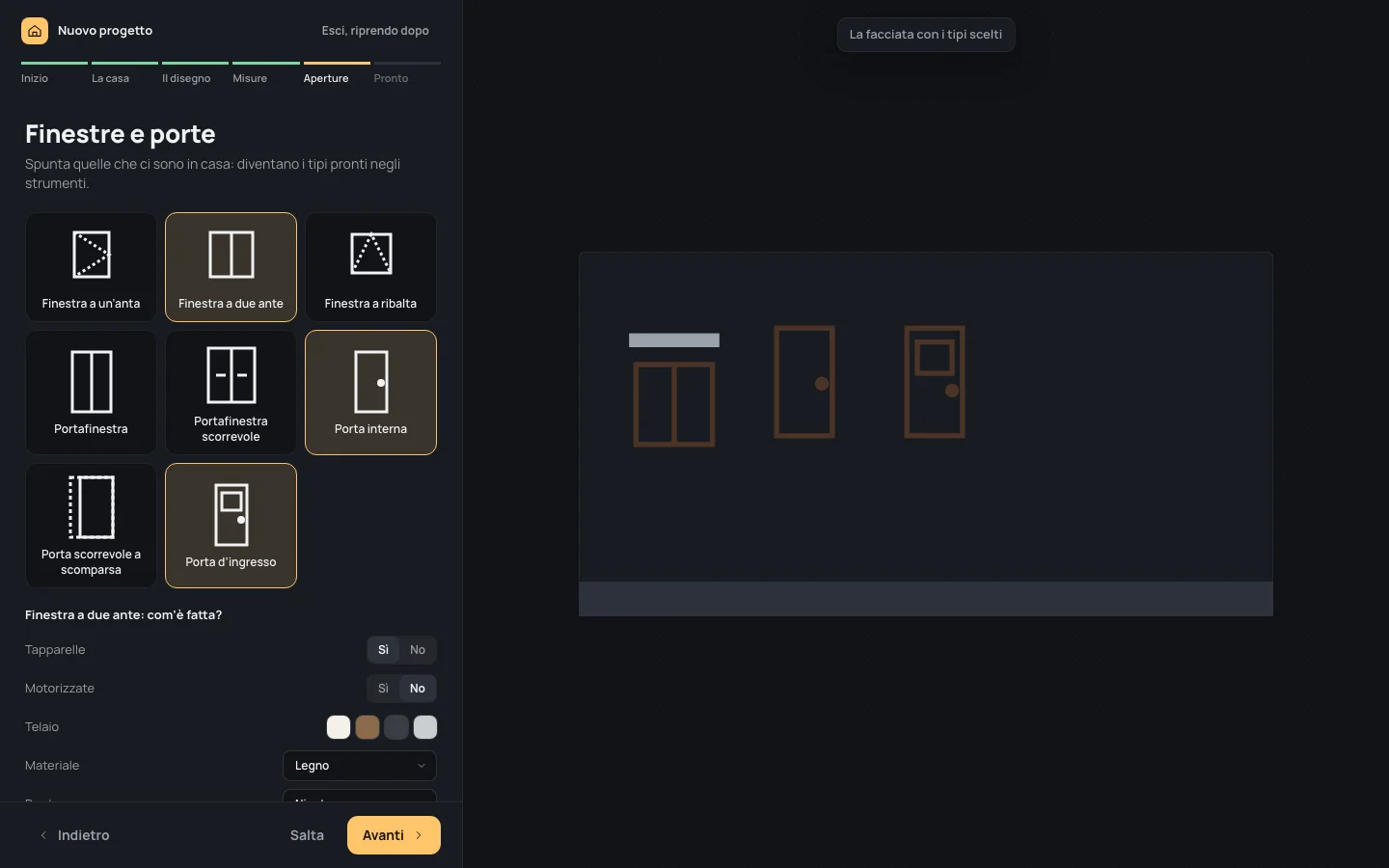
Task: Select Portafinestra scorrevole tile
Action: pos(231,393)
